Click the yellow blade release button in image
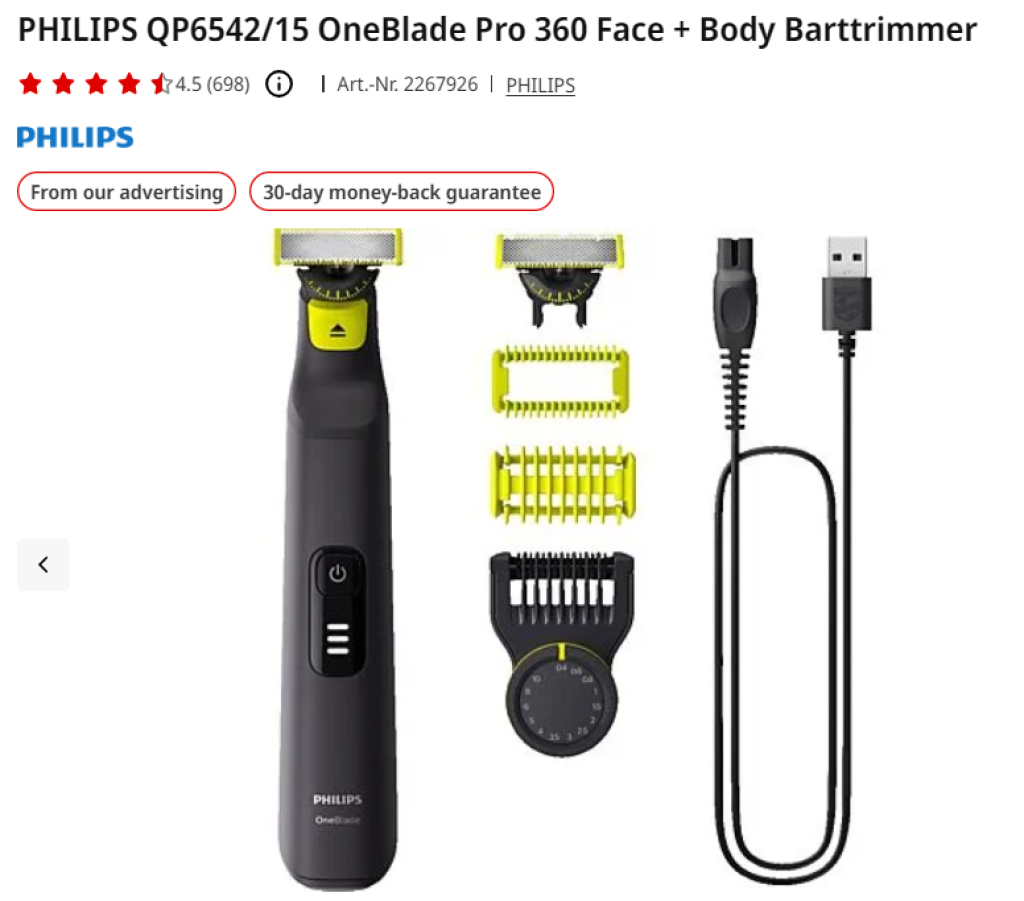The width and height of the screenshot is (1024, 901). 337,324
